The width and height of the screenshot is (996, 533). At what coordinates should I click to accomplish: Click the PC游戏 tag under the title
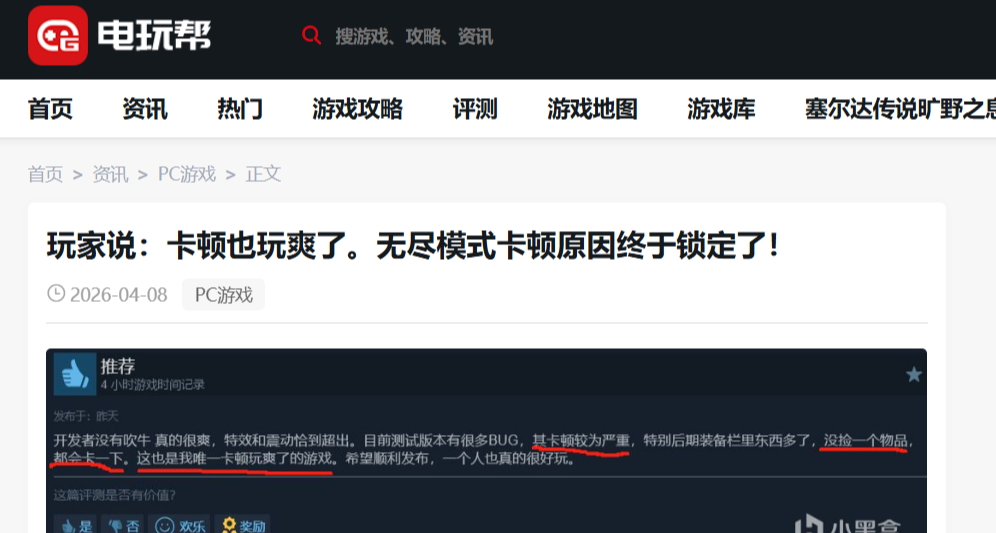point(224,295)
